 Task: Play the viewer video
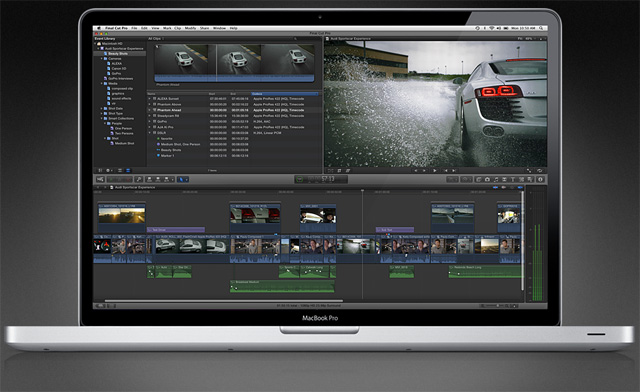[x=434, y=170]
